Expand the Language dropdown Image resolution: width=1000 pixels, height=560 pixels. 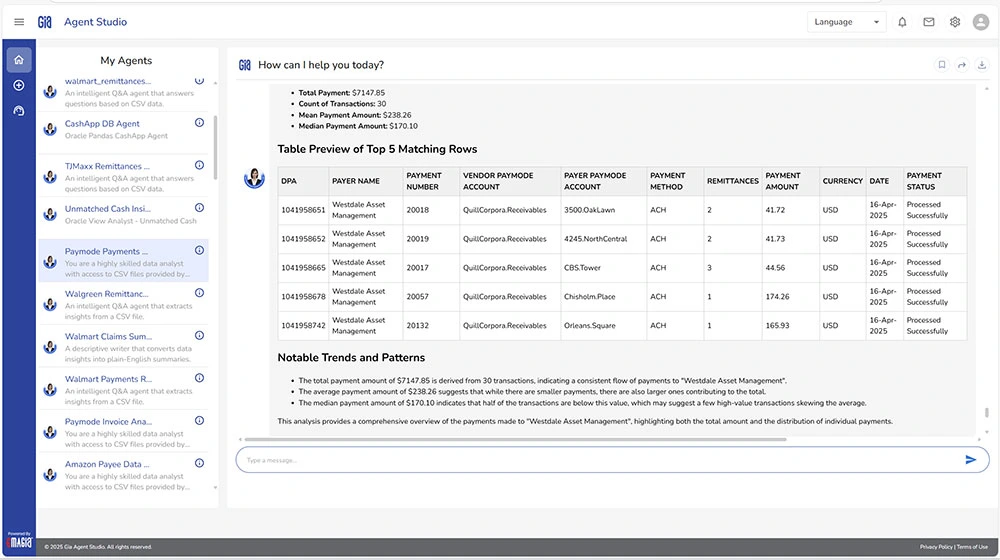coord(846,22)
